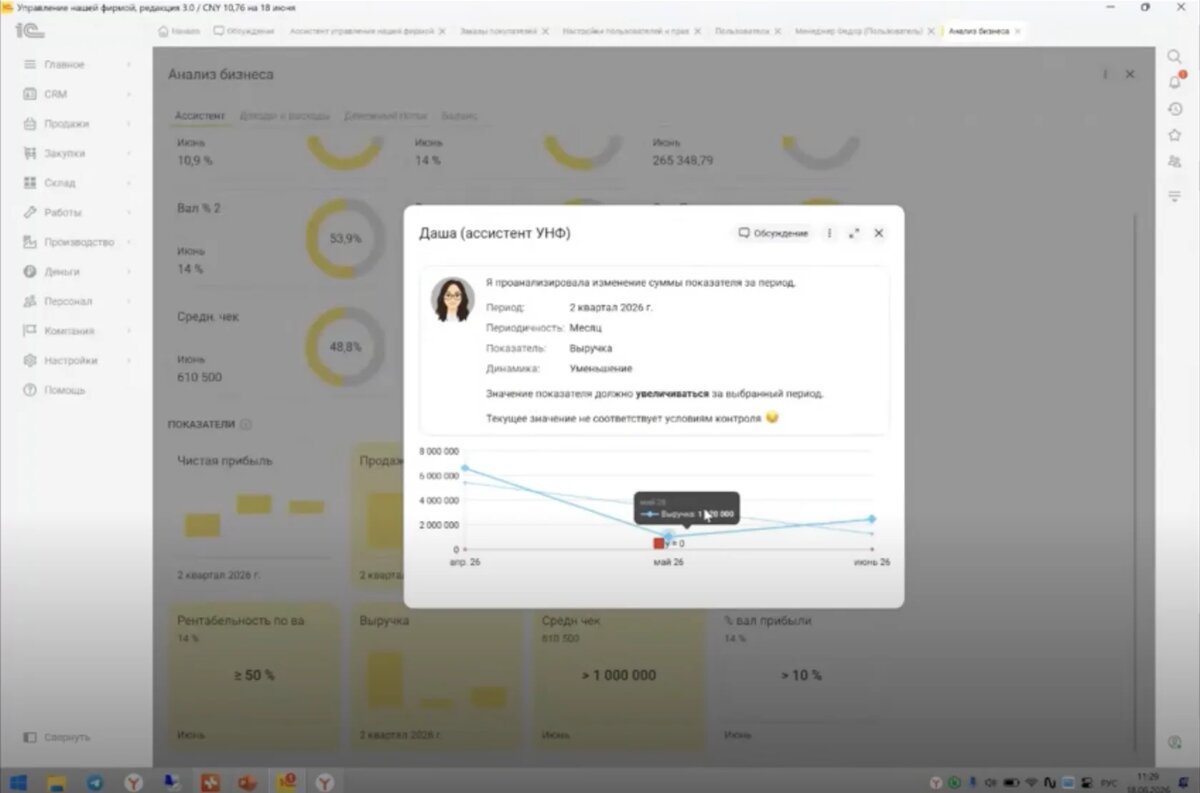The width and height of the screenshot is (1200, 793).
Task: Open the notifications bell icon
Action: [x=1175, y=83]
